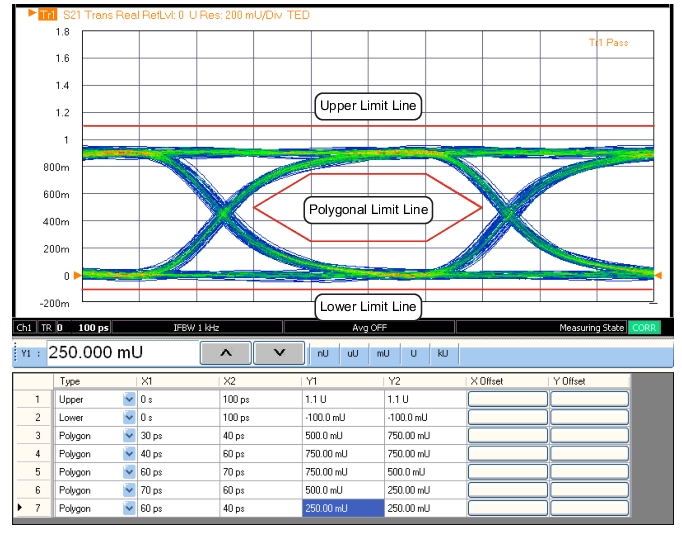Click the X Offset field in row 7

click(508, 508)
